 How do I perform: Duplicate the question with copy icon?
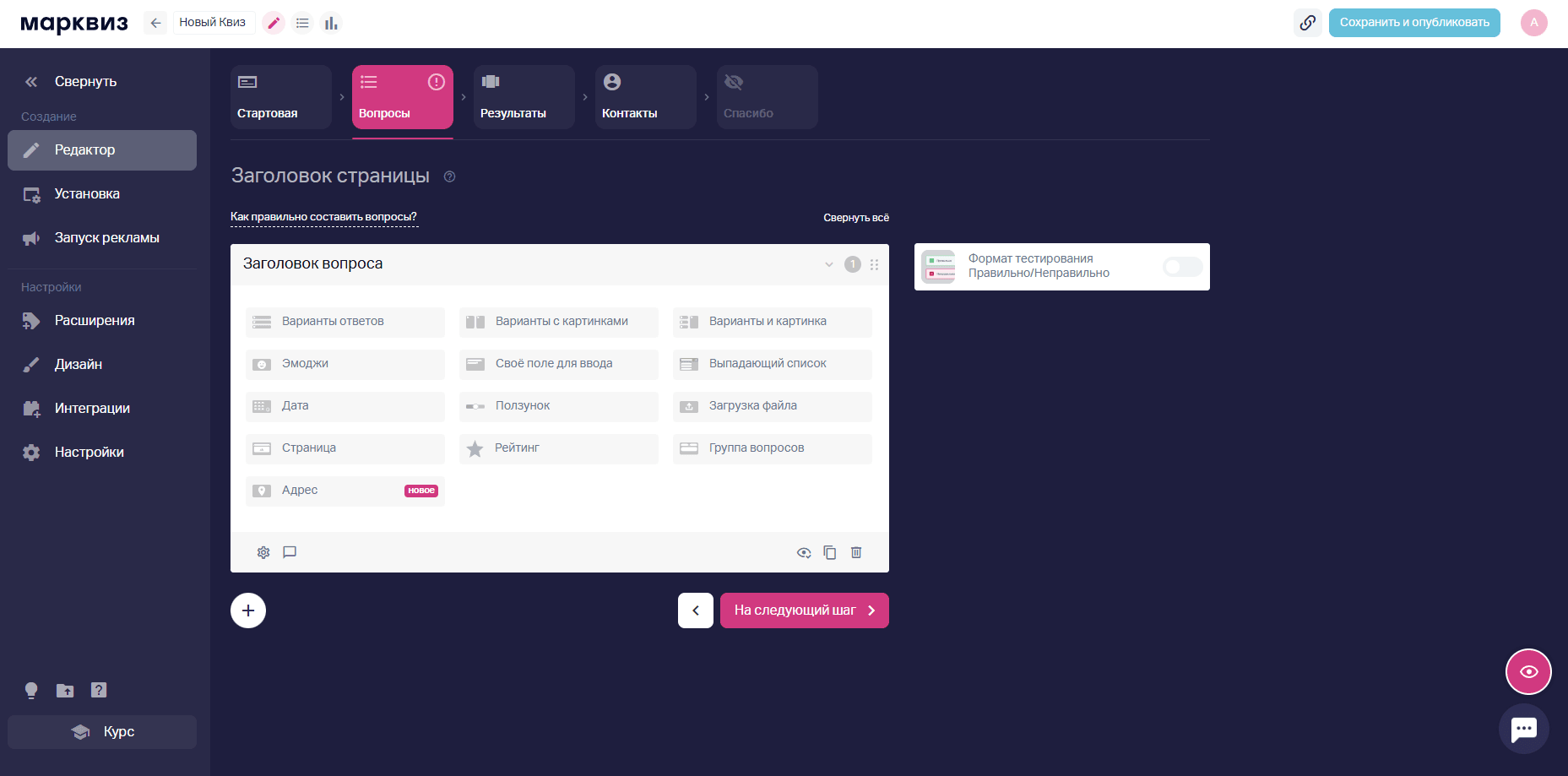click(830, 552)
